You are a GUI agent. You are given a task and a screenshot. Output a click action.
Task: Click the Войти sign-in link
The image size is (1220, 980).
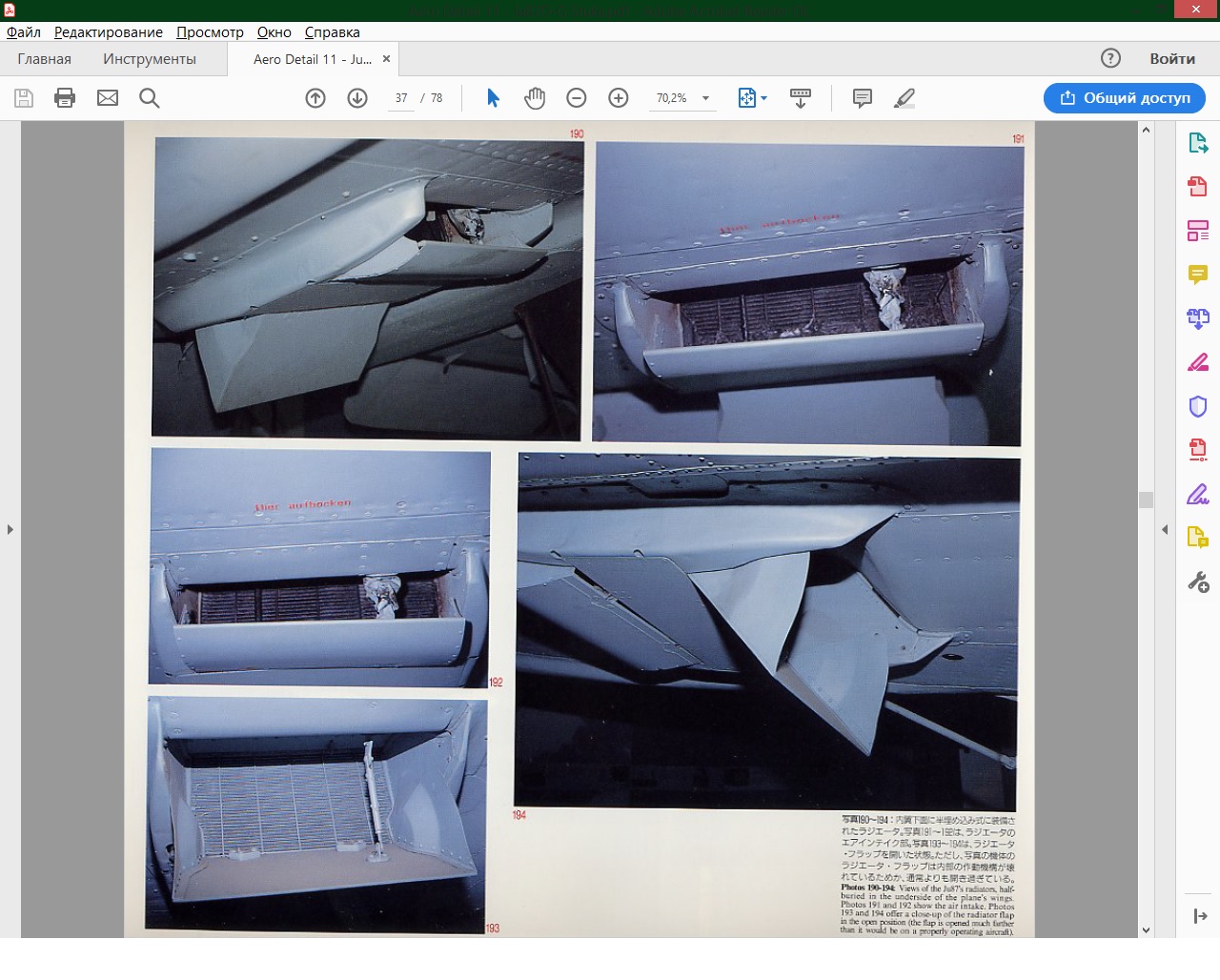pos(1172,59)
